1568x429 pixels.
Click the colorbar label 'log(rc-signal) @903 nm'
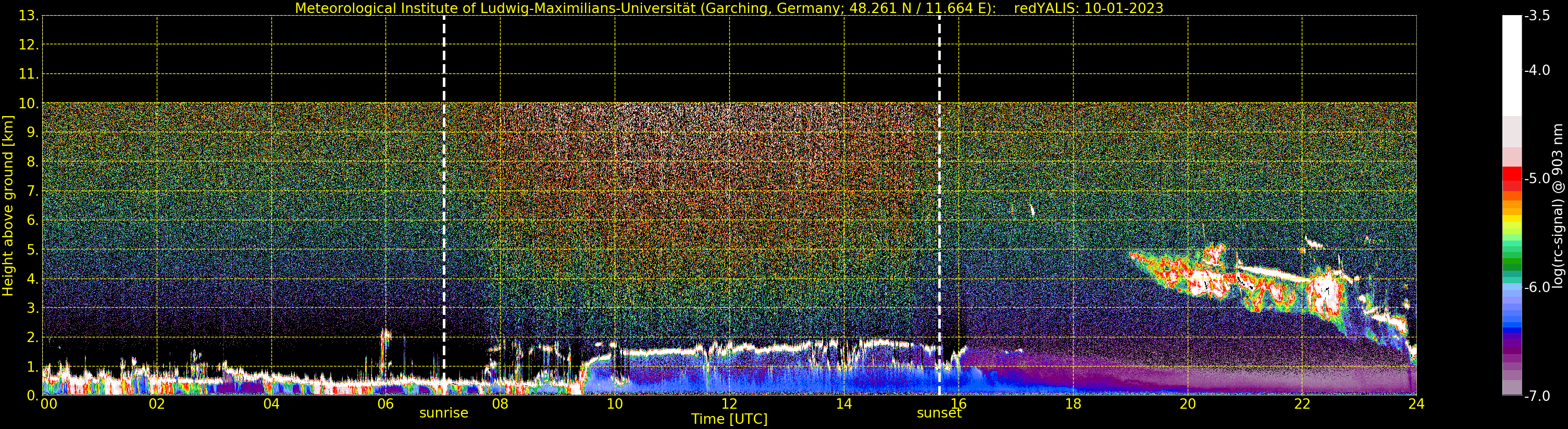tap(1558, 206)
